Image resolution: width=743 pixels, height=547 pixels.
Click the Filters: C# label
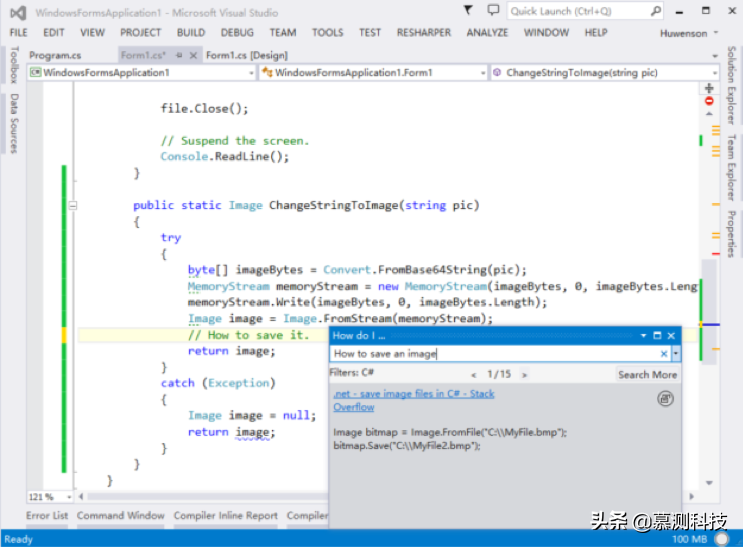click(x=352, y=373)
